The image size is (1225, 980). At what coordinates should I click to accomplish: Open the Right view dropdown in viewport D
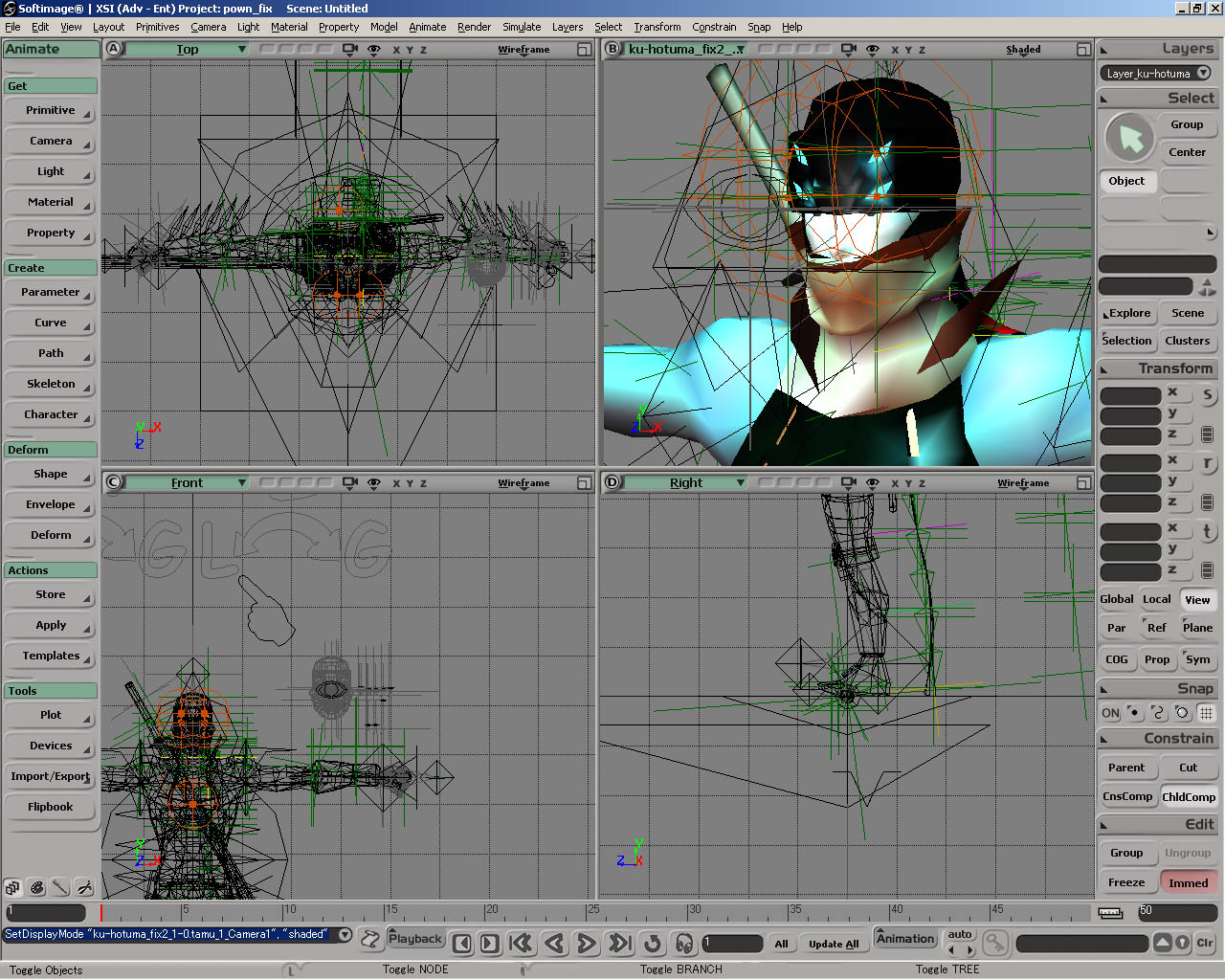(685, 483)
